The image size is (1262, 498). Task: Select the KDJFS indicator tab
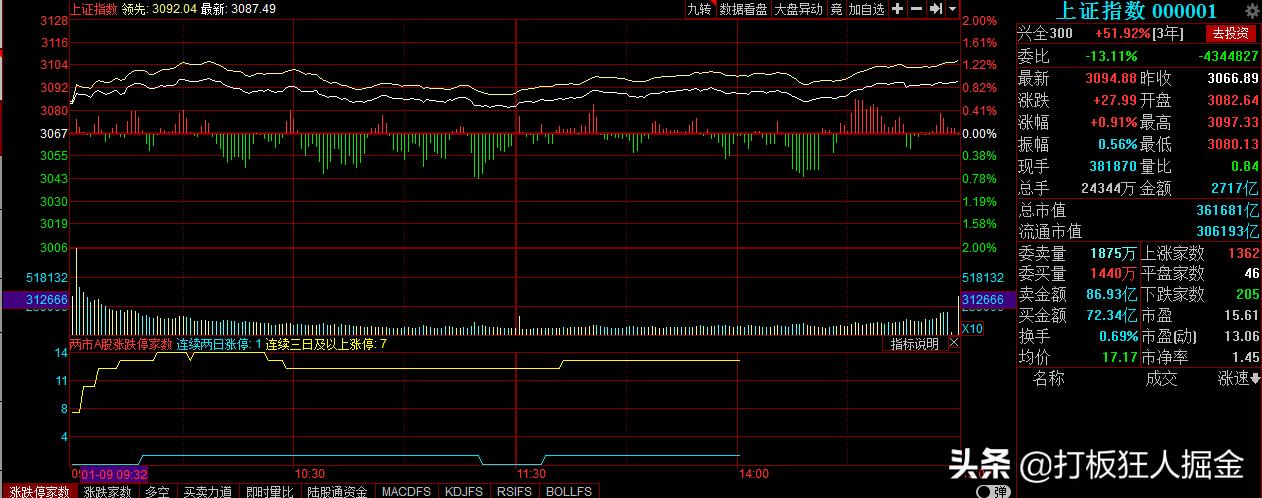464,491
